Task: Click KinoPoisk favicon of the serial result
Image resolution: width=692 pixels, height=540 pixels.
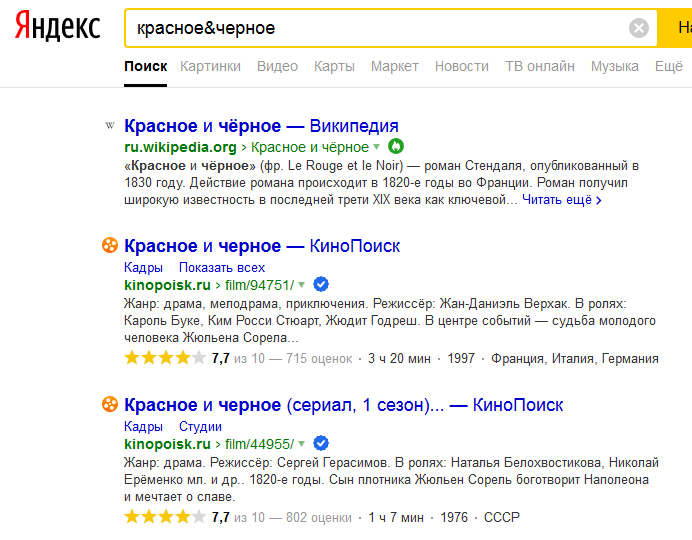Action: 110,405
